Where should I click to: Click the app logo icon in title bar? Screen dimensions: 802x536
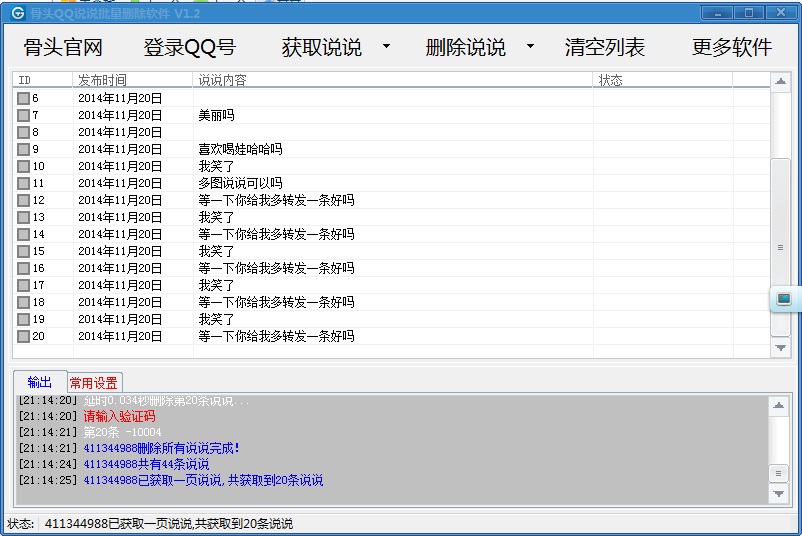(x=17, y=13)
